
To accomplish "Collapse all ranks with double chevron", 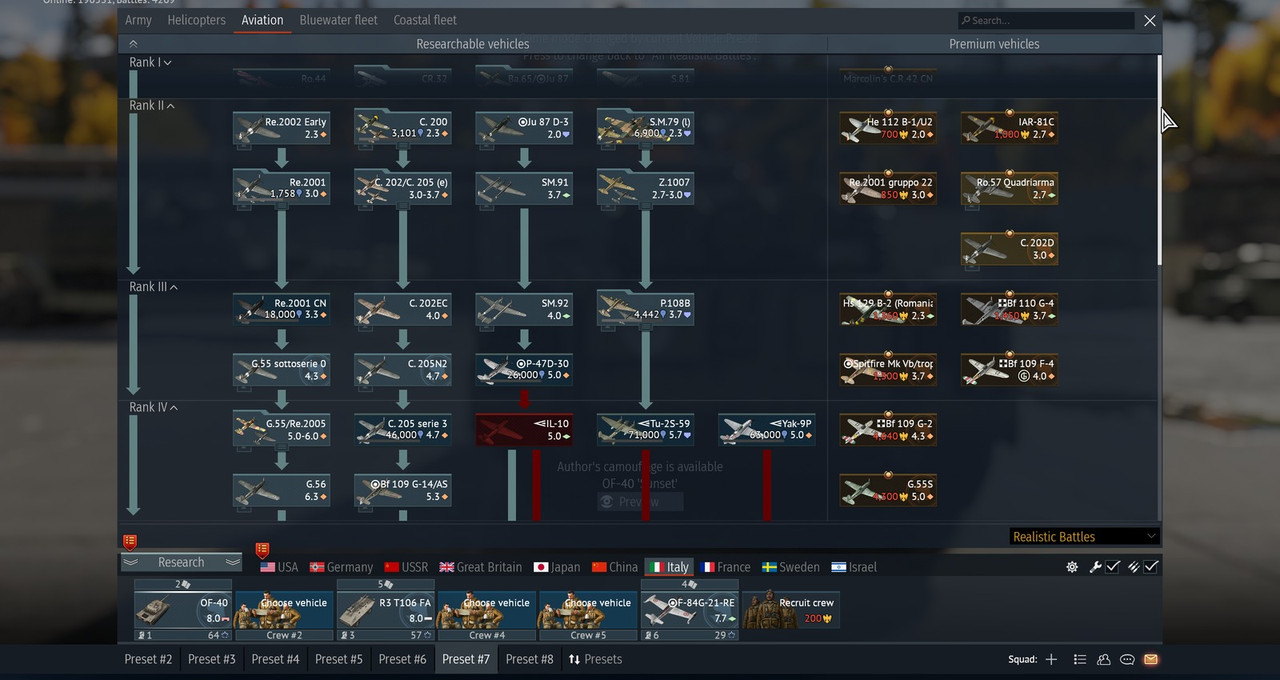I will point(133,44).
